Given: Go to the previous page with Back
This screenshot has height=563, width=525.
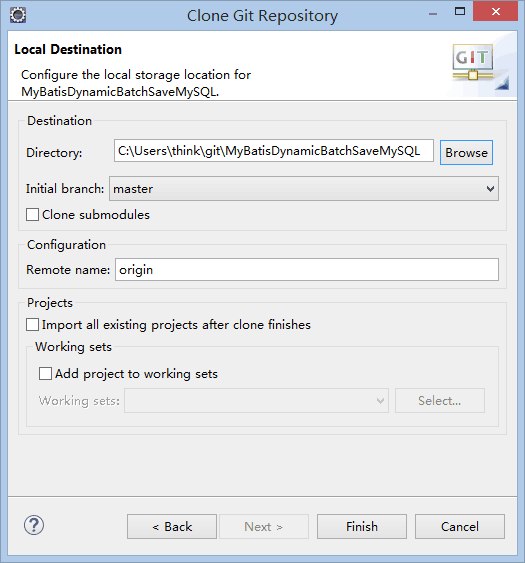Looking at the screenshot, I should tap(172, 527).
